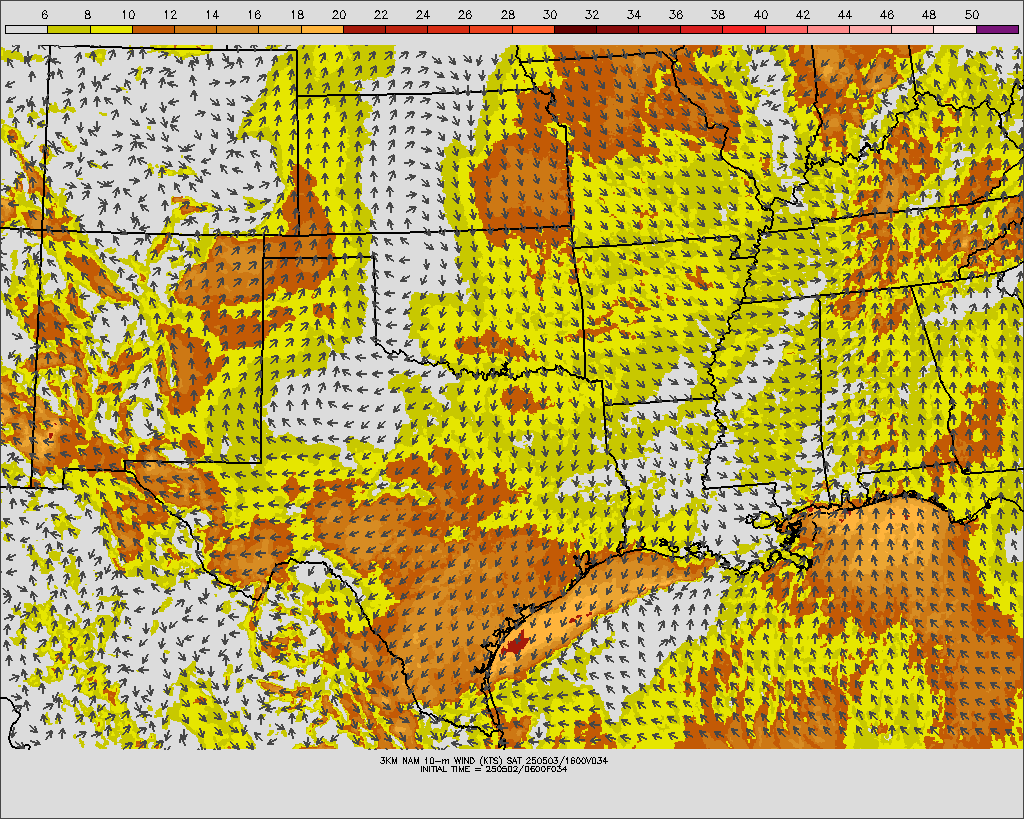1024x819 pixels.
Task: Click the gray legend swatch below 6 knots
Action: tap(26, 29)
